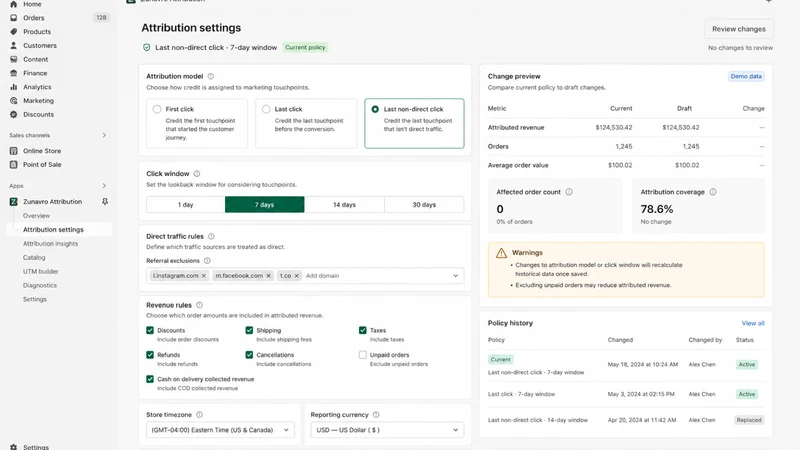Screen dimensions: 800x450
Task: Open the Reporting currency dropdown
Action: click(x=387, y=430)
